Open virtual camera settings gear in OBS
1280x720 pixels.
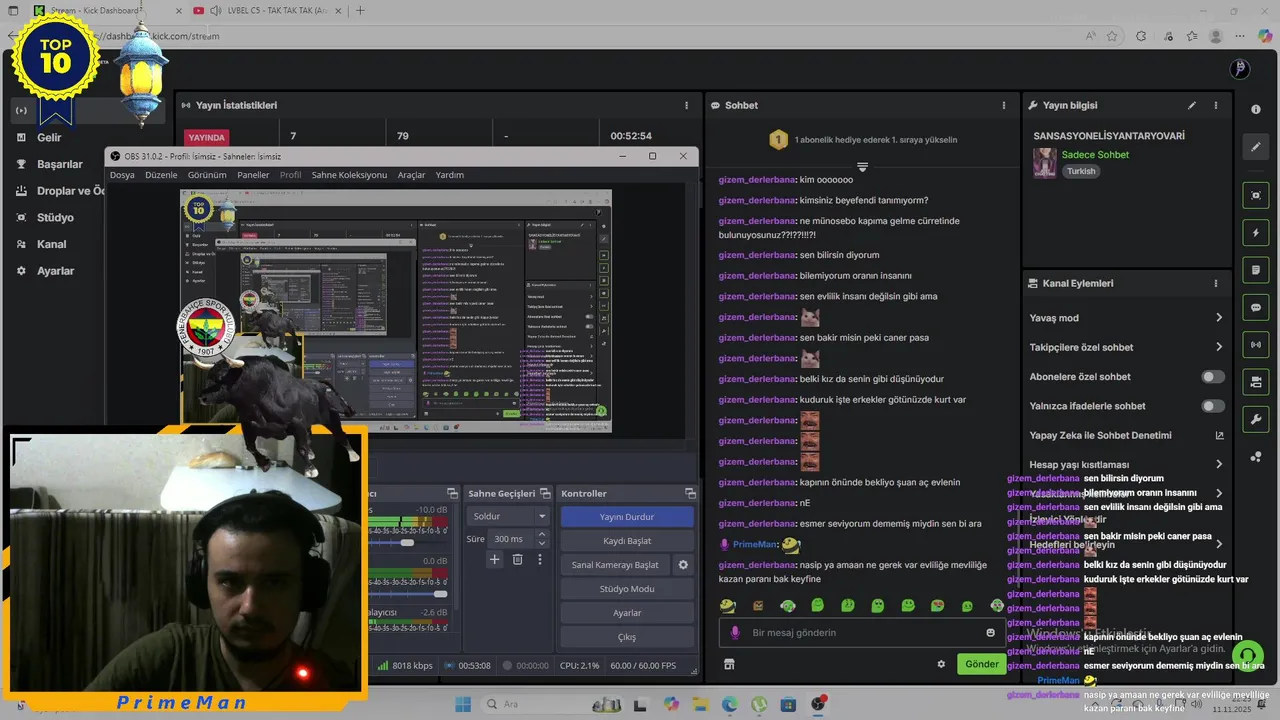pyautogui.click(x=683, y=565)
